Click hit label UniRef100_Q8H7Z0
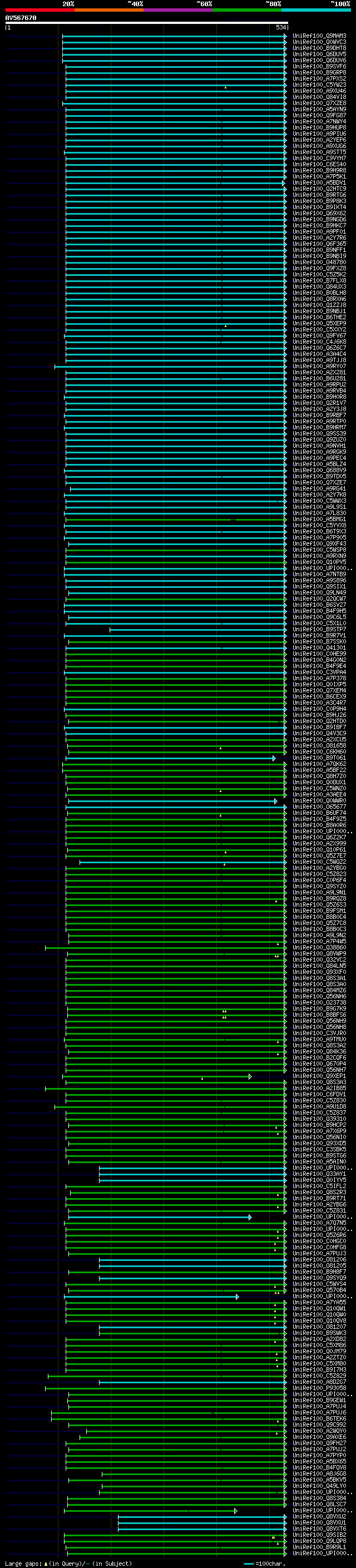The width and height of the screenshot is (356, 1568). pyautogui.click(x=319, y=776)
